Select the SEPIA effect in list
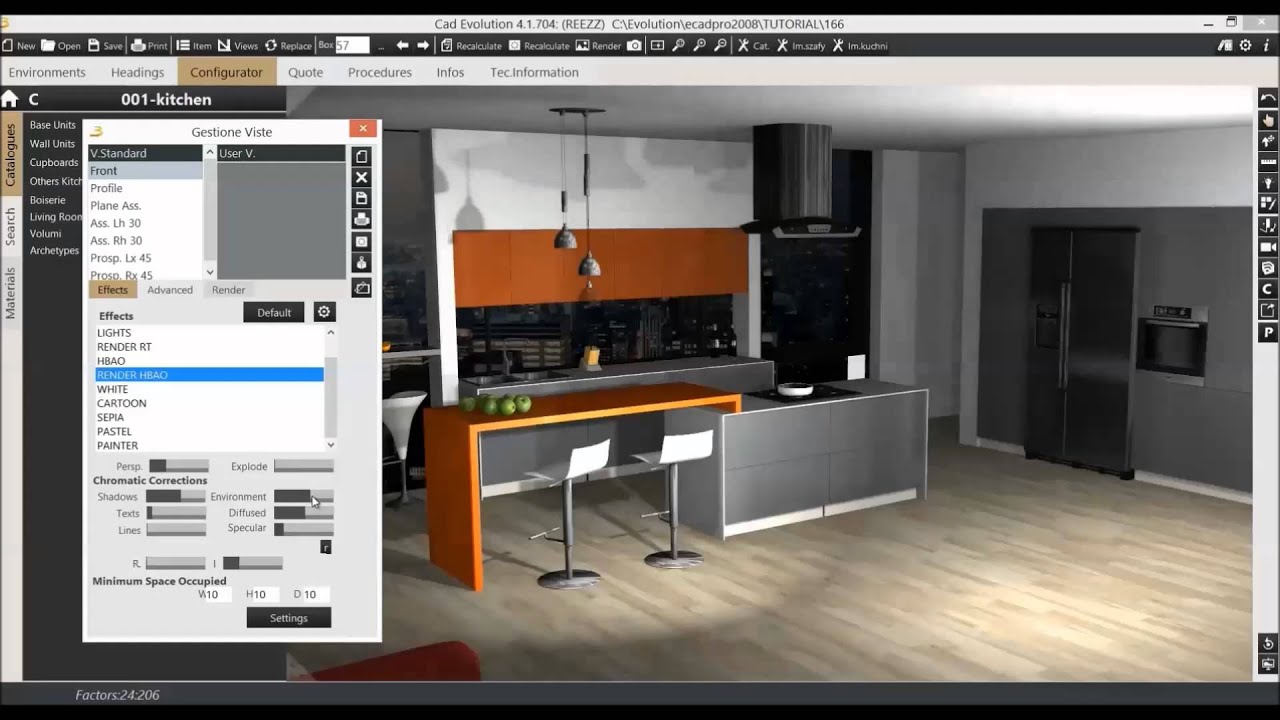1280x720 pixels. click(x=111, y=417)
